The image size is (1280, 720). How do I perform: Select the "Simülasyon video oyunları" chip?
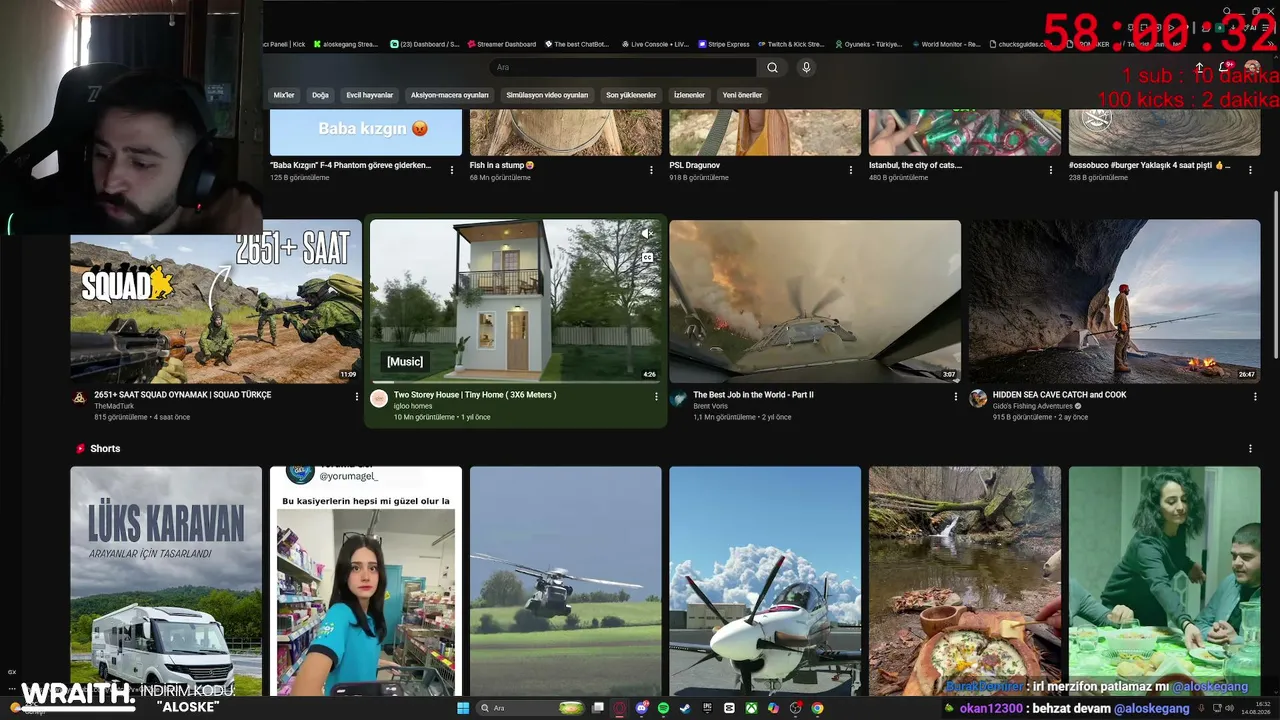pos(547,95)
